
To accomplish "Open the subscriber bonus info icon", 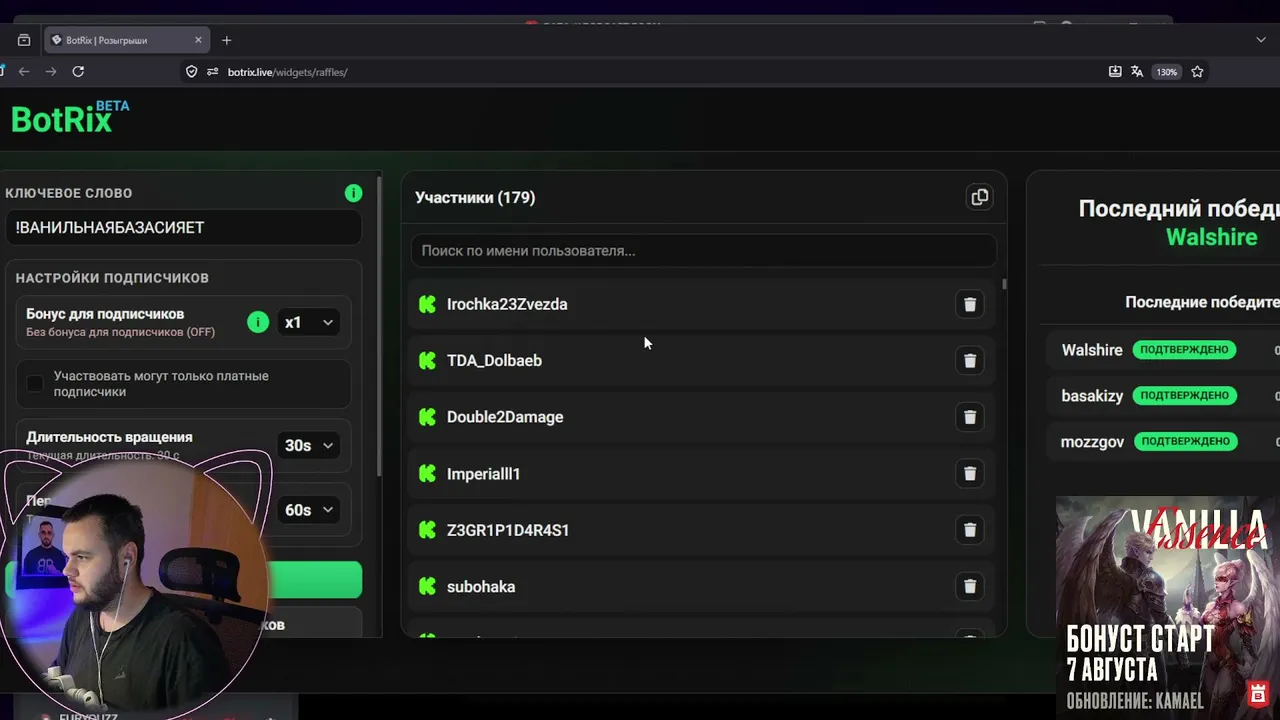I will tap(258, 322).
